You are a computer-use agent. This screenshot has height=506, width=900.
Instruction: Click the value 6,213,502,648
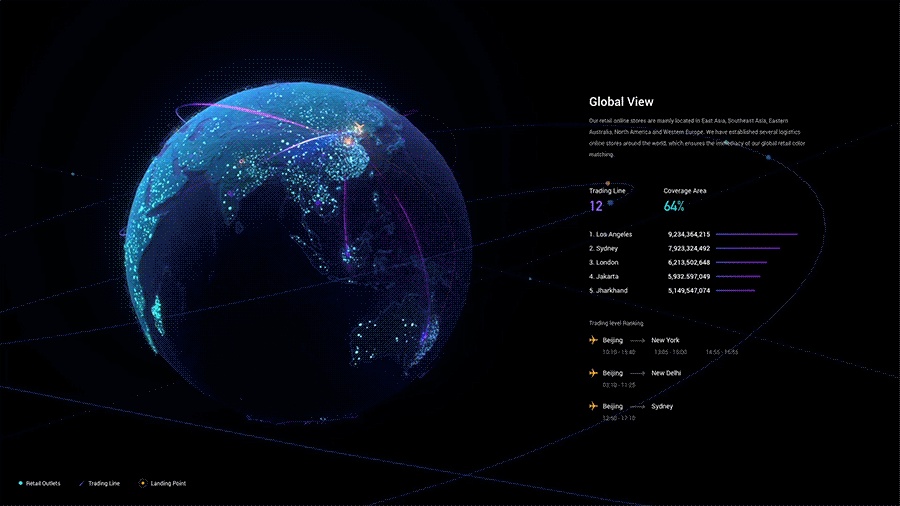689,262
